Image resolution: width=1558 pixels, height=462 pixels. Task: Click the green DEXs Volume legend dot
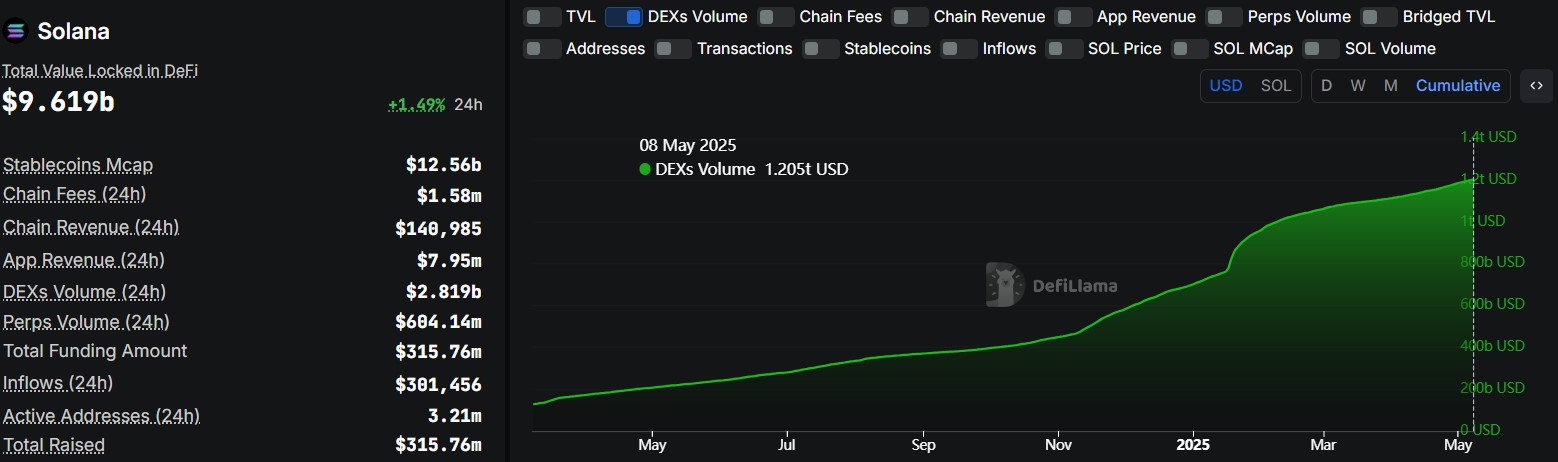[645, 170]
